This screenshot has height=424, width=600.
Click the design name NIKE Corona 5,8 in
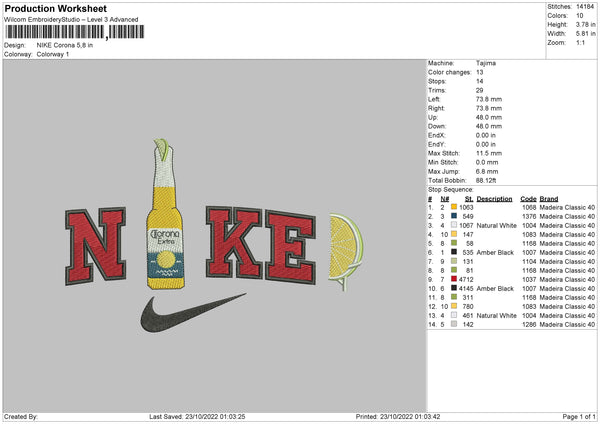click(65, 45)
